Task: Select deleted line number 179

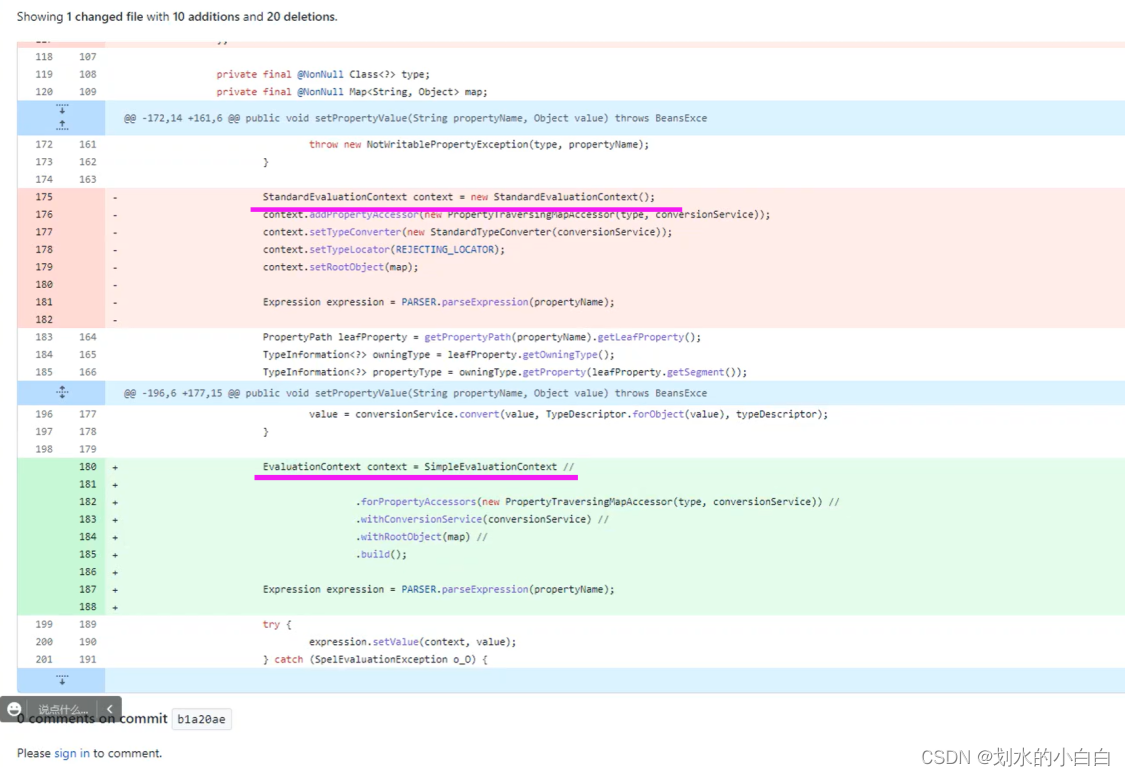Action: point(44,267)
